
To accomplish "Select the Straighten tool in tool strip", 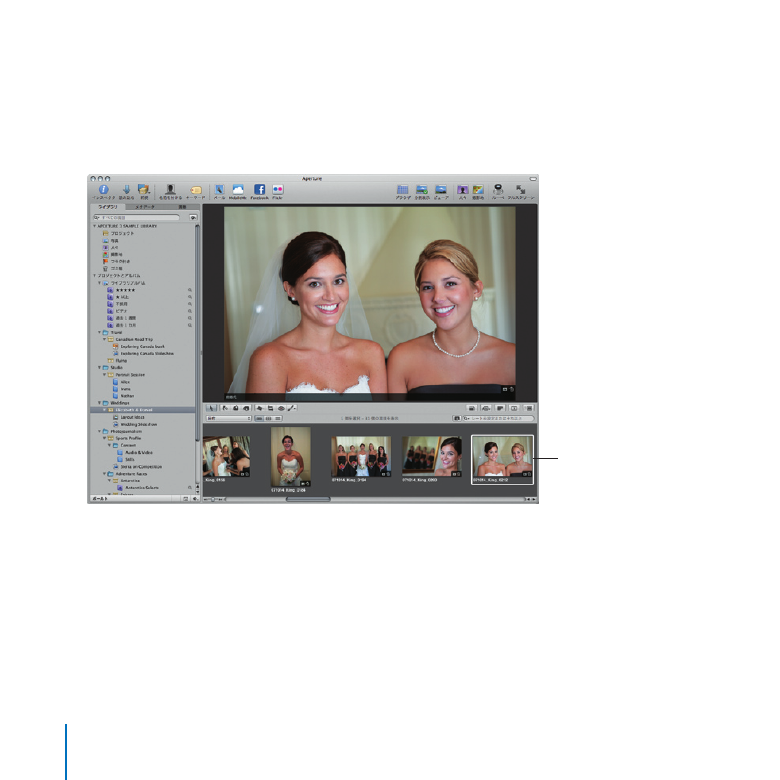I will tap(260, 408).
